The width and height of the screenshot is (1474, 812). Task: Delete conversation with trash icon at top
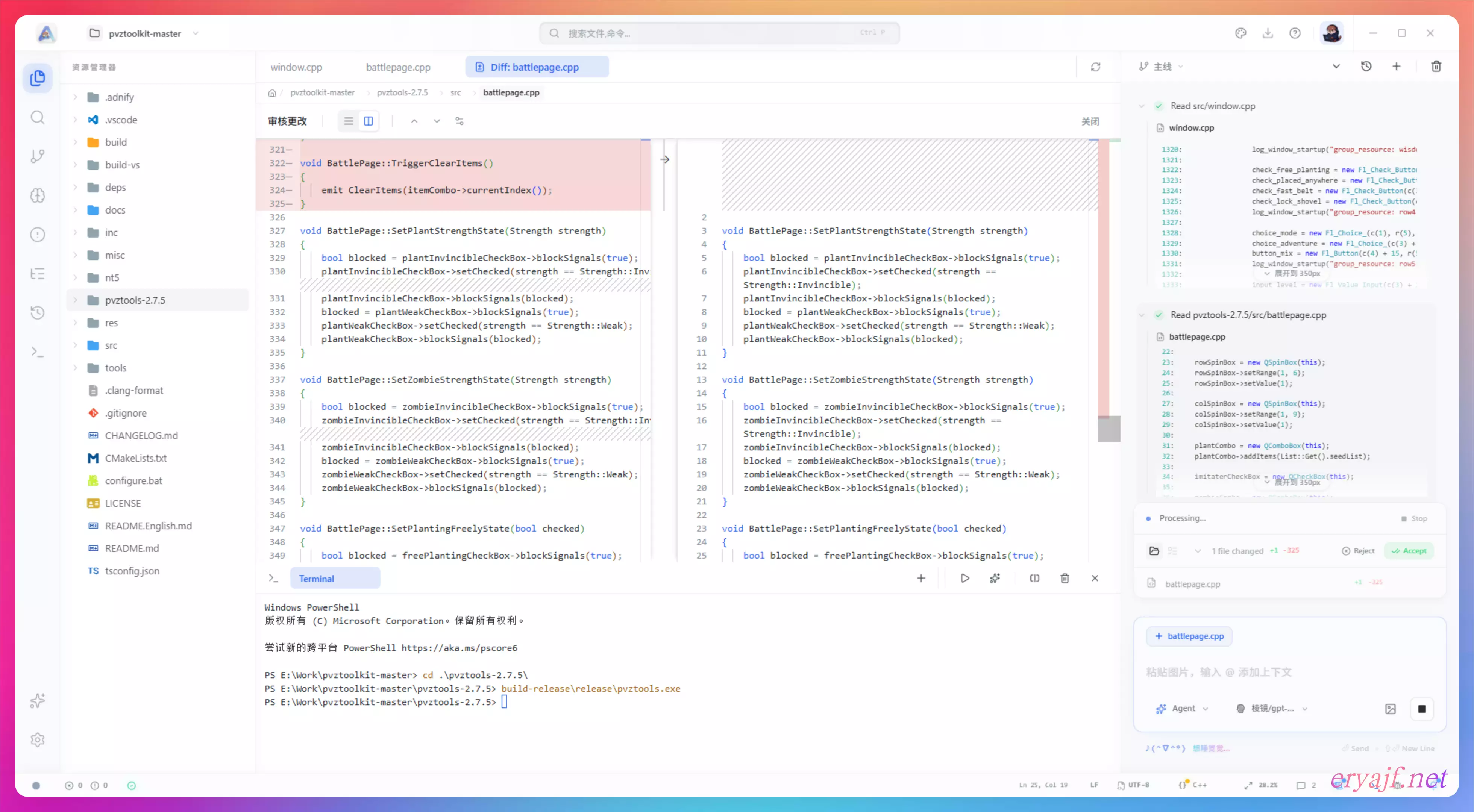1436,67
